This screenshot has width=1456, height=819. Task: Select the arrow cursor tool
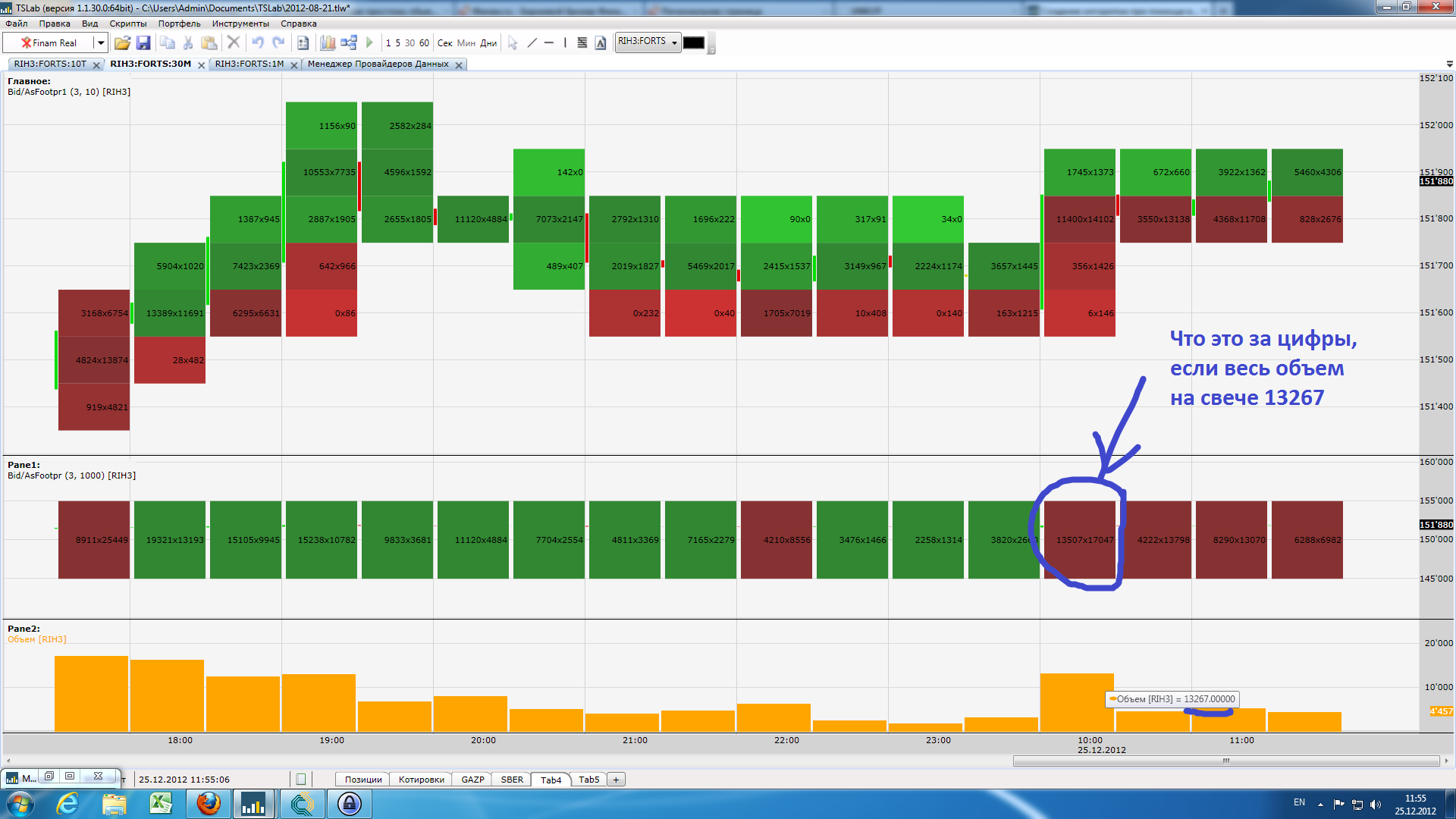[x=513, y=43]
